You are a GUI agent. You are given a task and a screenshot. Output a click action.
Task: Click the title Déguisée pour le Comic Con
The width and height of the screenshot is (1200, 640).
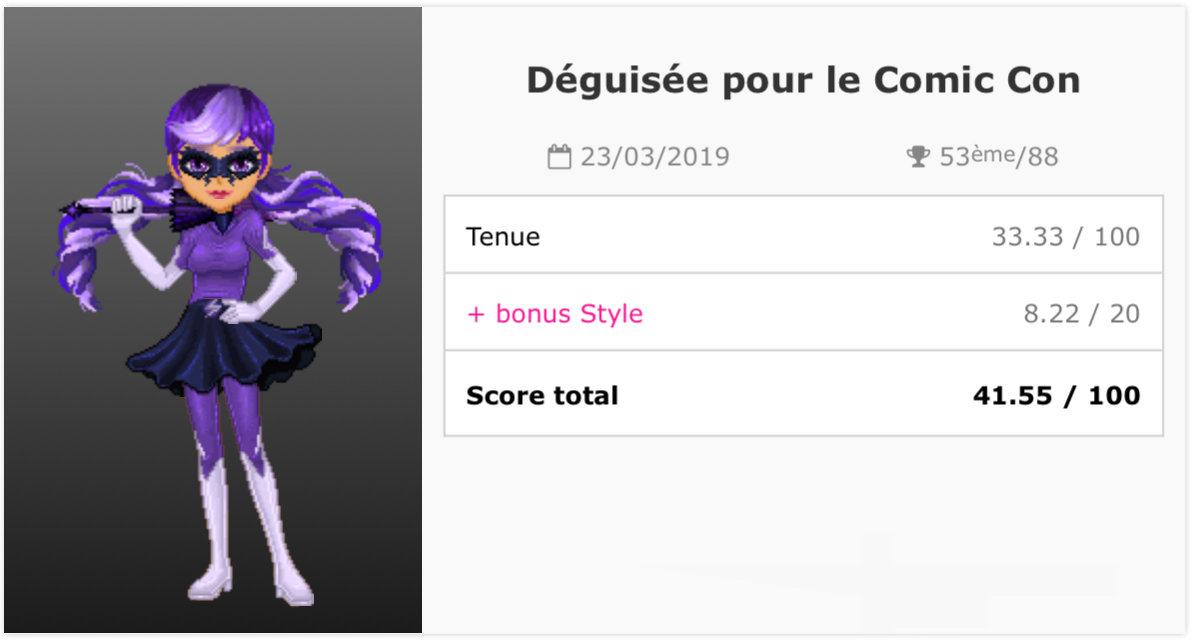pos(803,80)
